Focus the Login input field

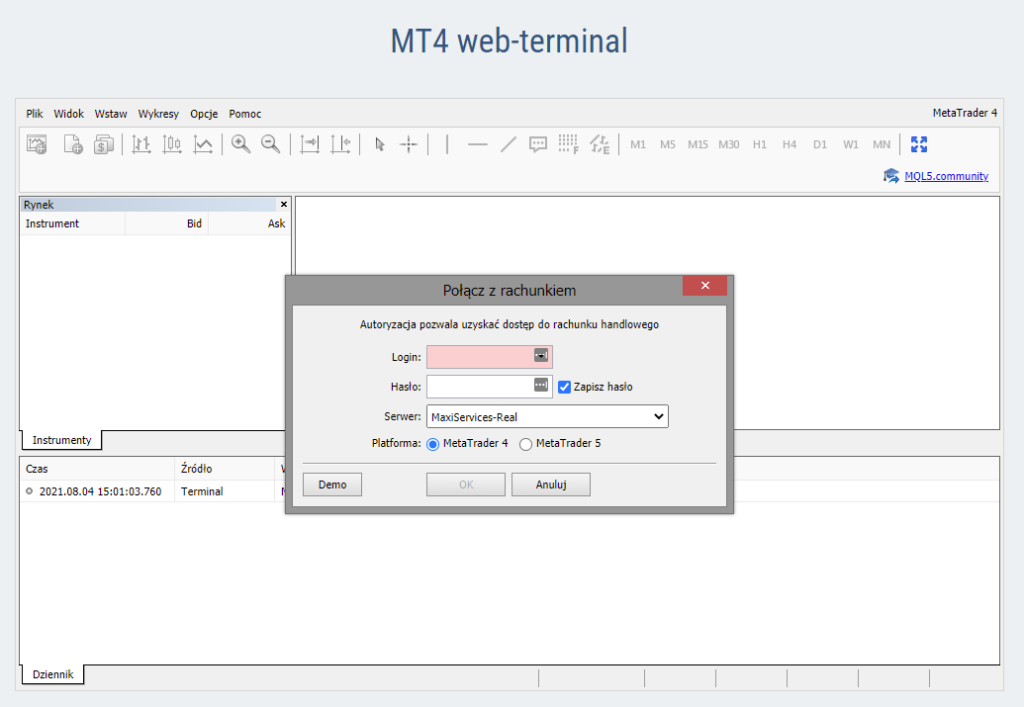click(x=489, y=357)
